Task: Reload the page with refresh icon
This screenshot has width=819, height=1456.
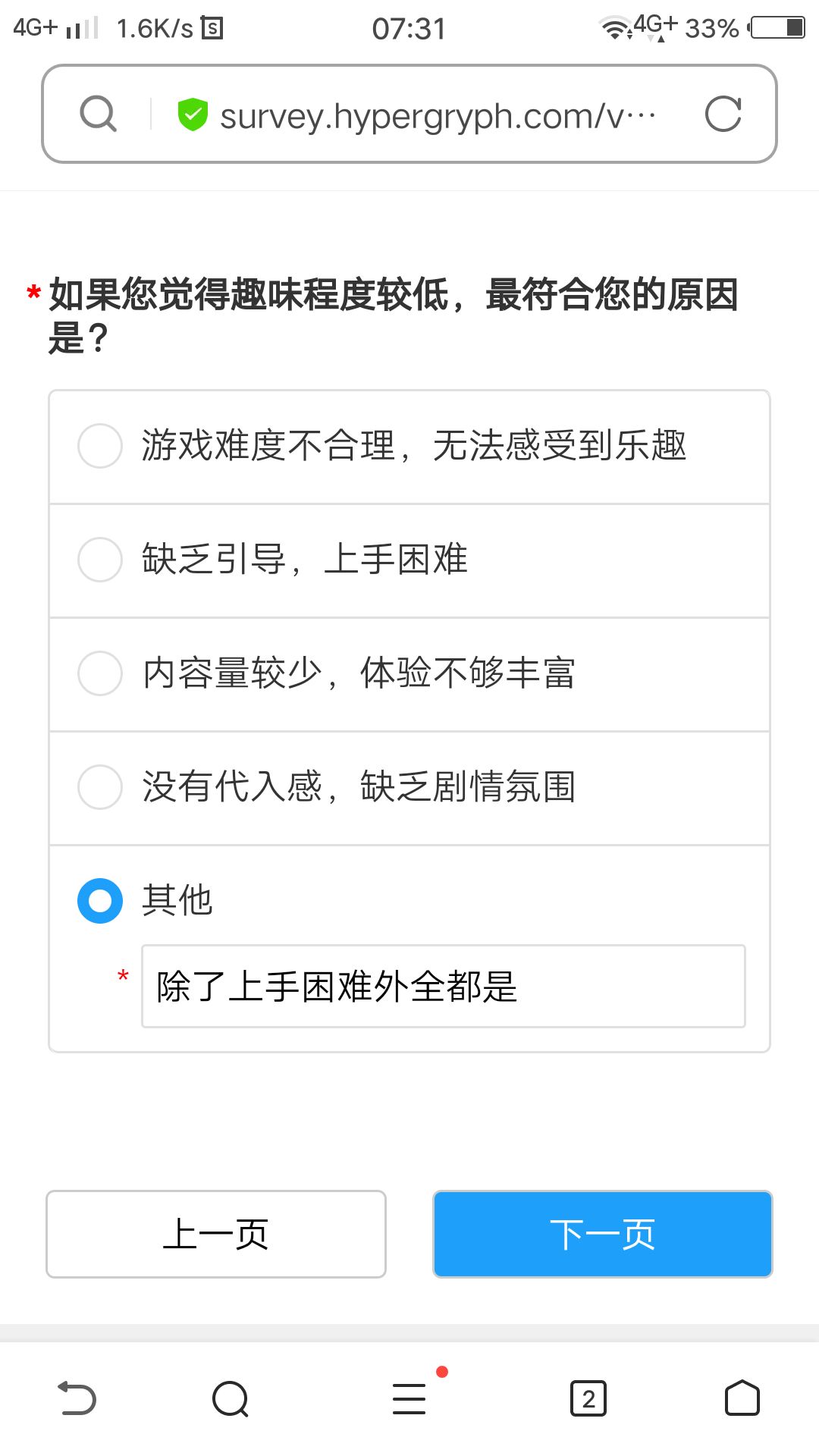Action: tap(723, 115)
